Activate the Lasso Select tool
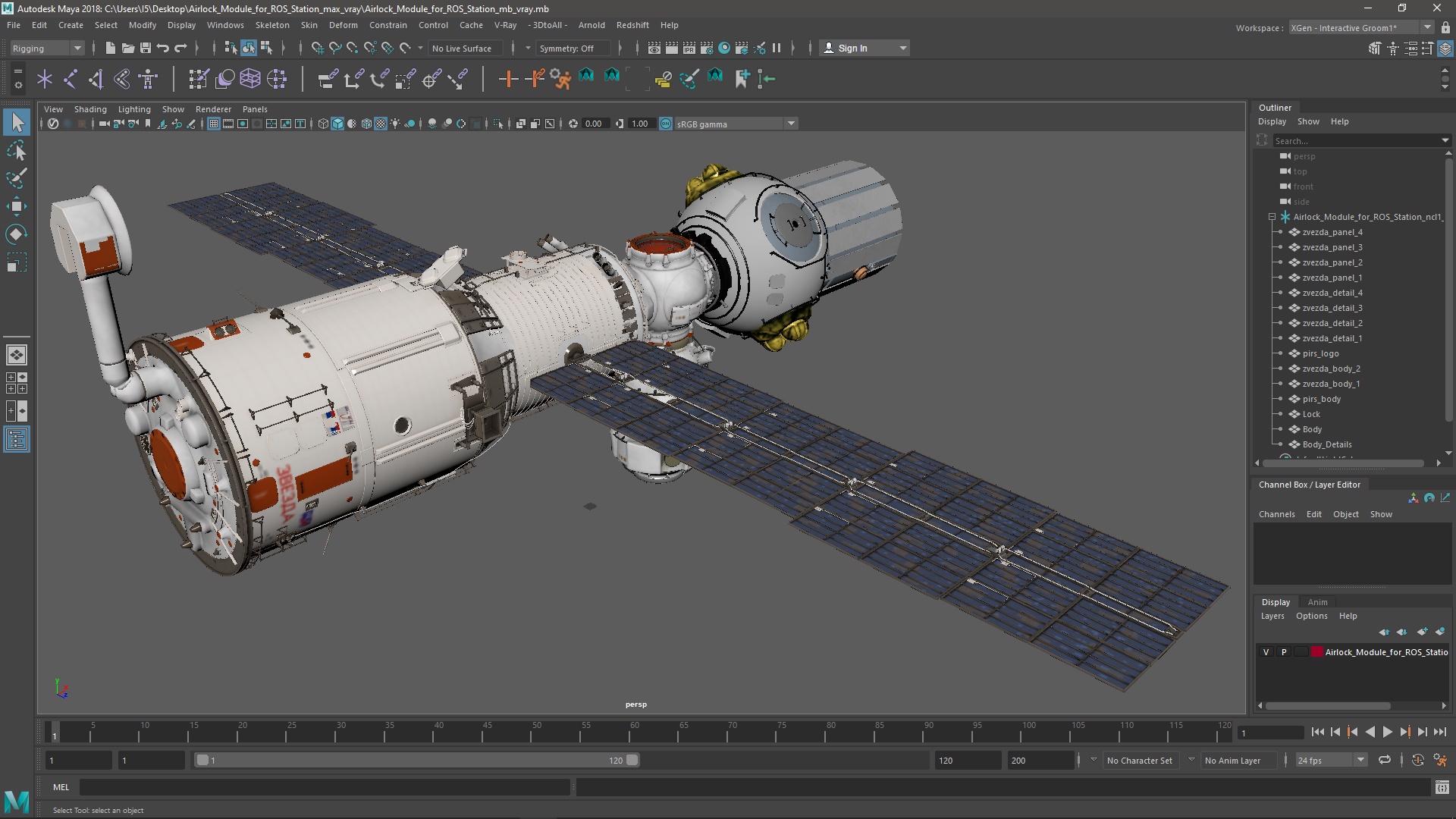The height and width of the screenshot is (819, 1456). point(17,150)
